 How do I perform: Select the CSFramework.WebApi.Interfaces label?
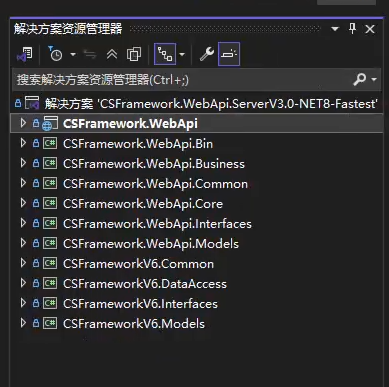pyautogui.click(x=157, y=224)
